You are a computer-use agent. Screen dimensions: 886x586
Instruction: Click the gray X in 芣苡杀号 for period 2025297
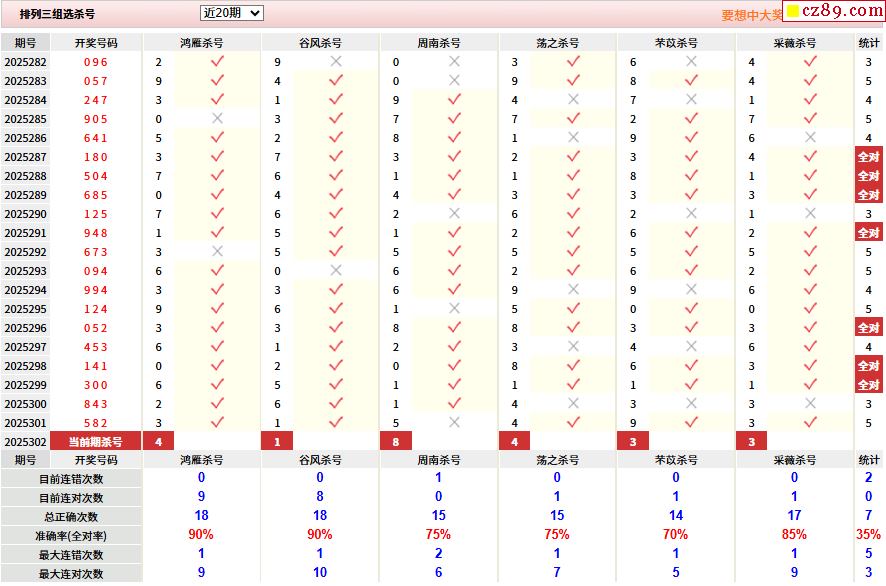[691, 346]
